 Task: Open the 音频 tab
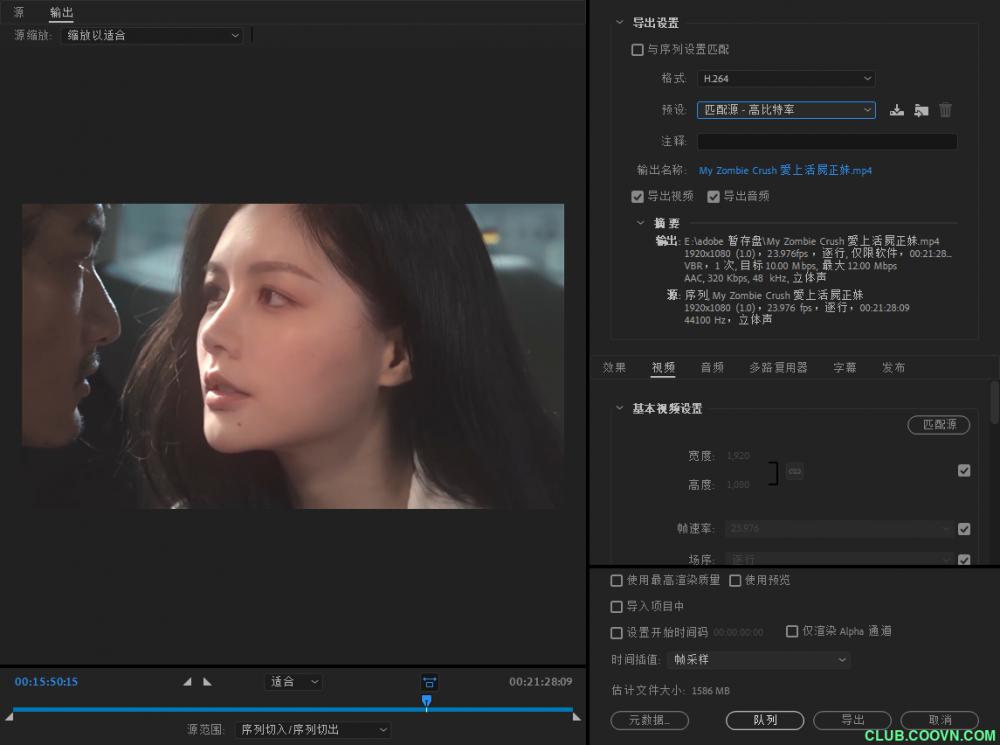click(712, 367)
